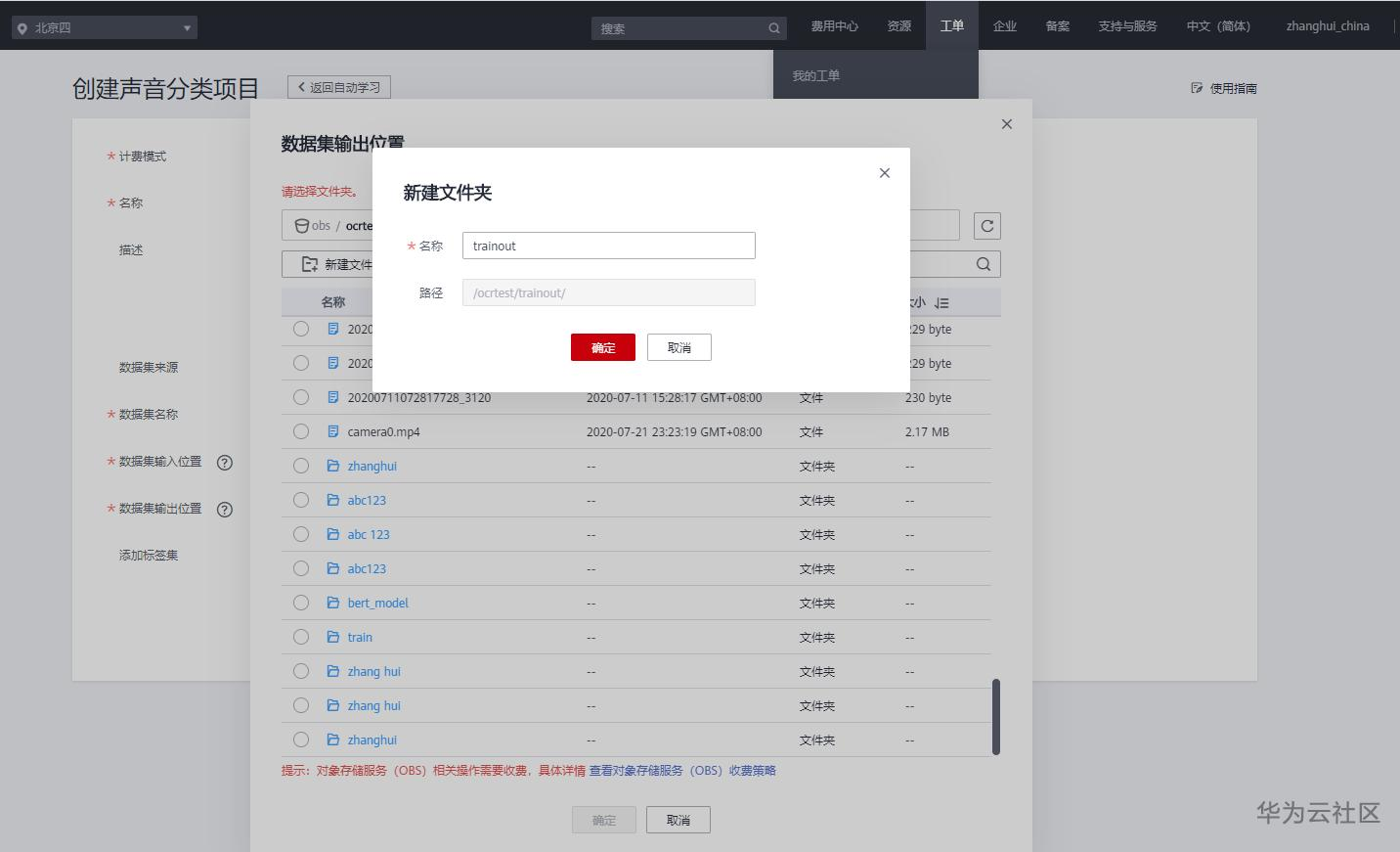Open the train folder link
This screenshot has height=852, width=1400.
tap(360, 637)
